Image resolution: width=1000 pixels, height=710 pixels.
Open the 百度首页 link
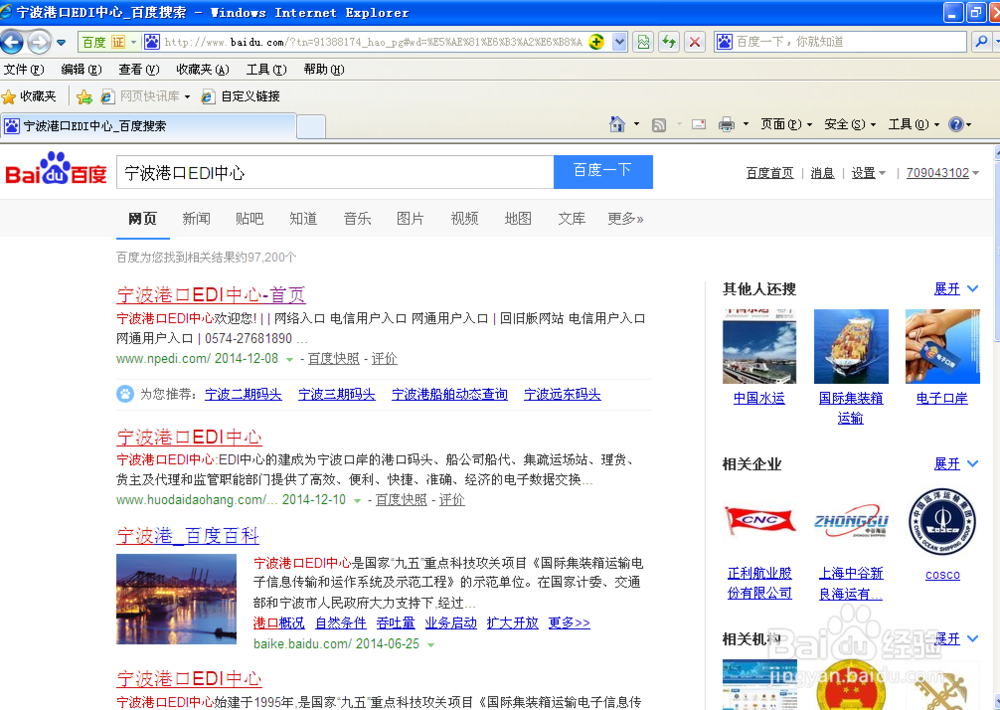[x=770, y=173]
